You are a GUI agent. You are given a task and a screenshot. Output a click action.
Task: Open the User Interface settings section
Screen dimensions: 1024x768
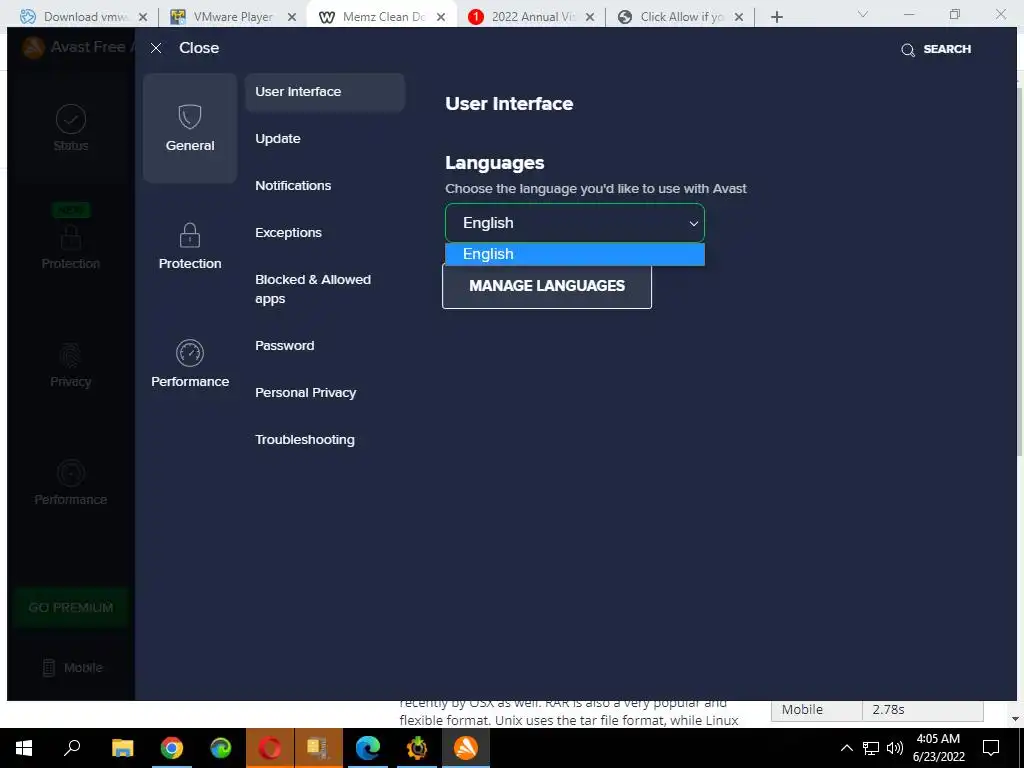coord(325,92)
